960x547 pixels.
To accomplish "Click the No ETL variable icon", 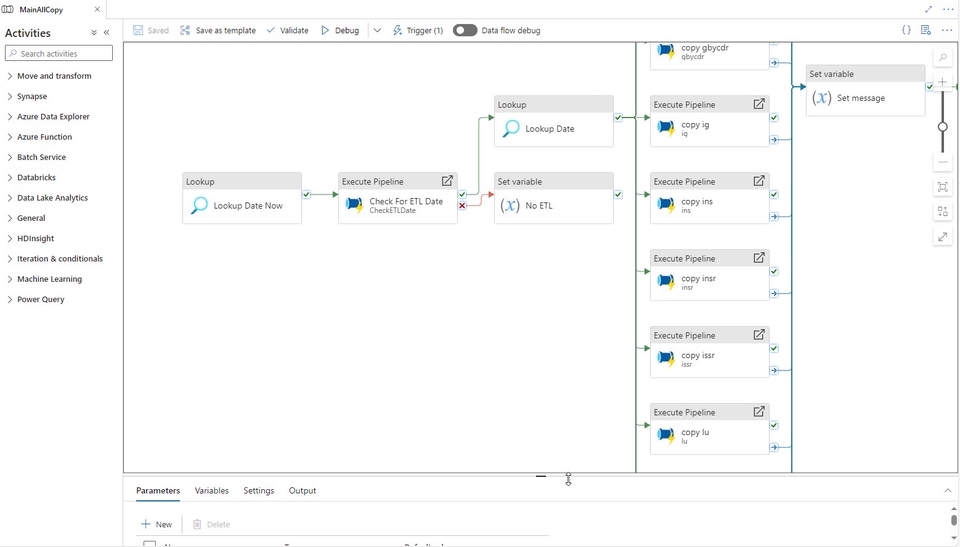I will coord(510,205).
